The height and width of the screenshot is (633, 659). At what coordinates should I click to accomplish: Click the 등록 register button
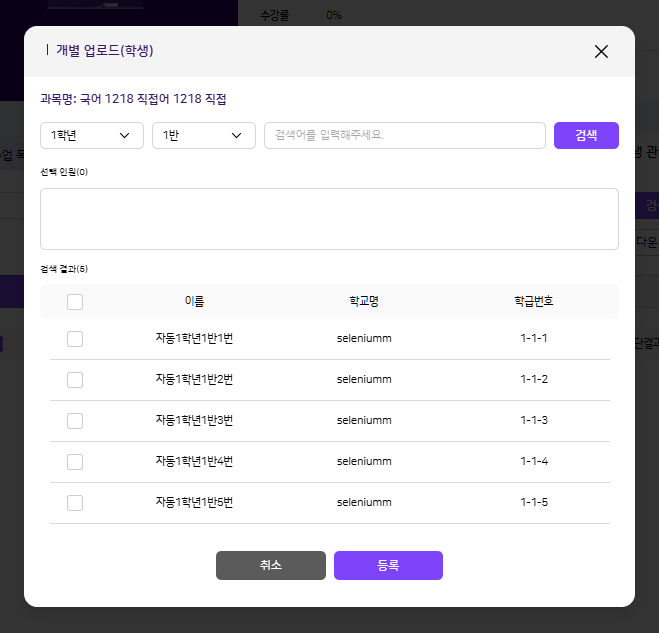[388, 565]
